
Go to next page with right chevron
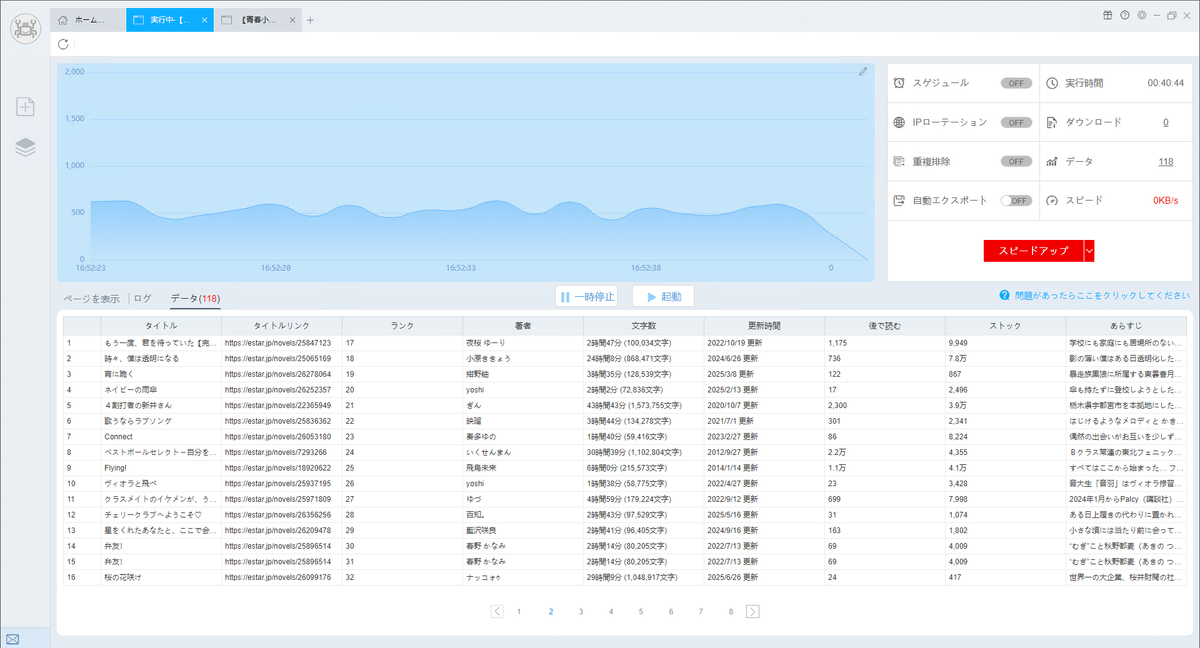753,611
